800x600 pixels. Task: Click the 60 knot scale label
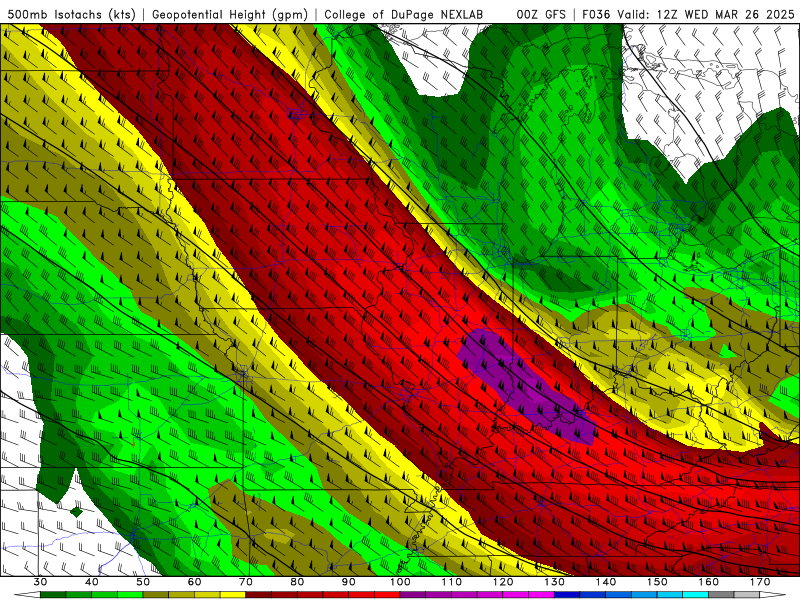194,582
